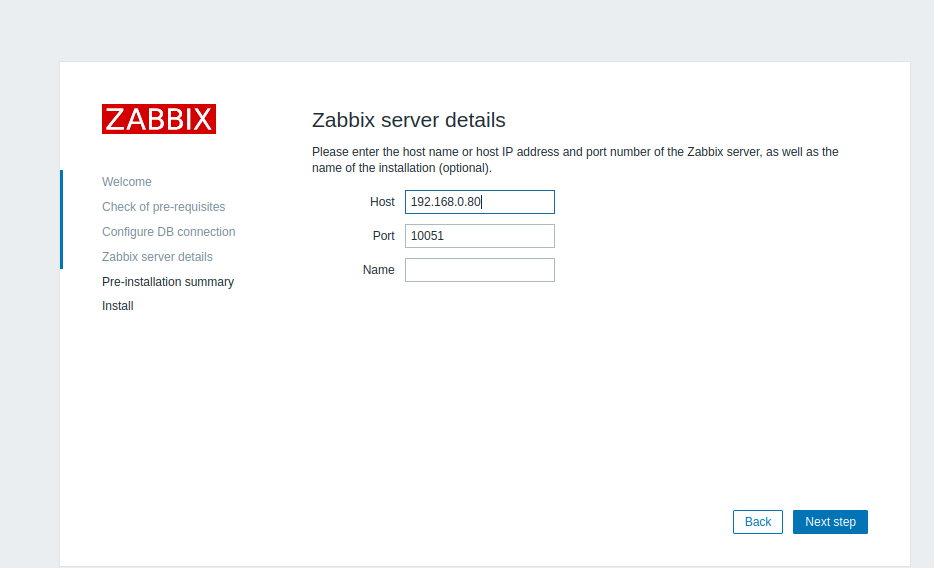Click Pre-installation summary step
This screenshot has width=934, height=568.
(168, 282)
